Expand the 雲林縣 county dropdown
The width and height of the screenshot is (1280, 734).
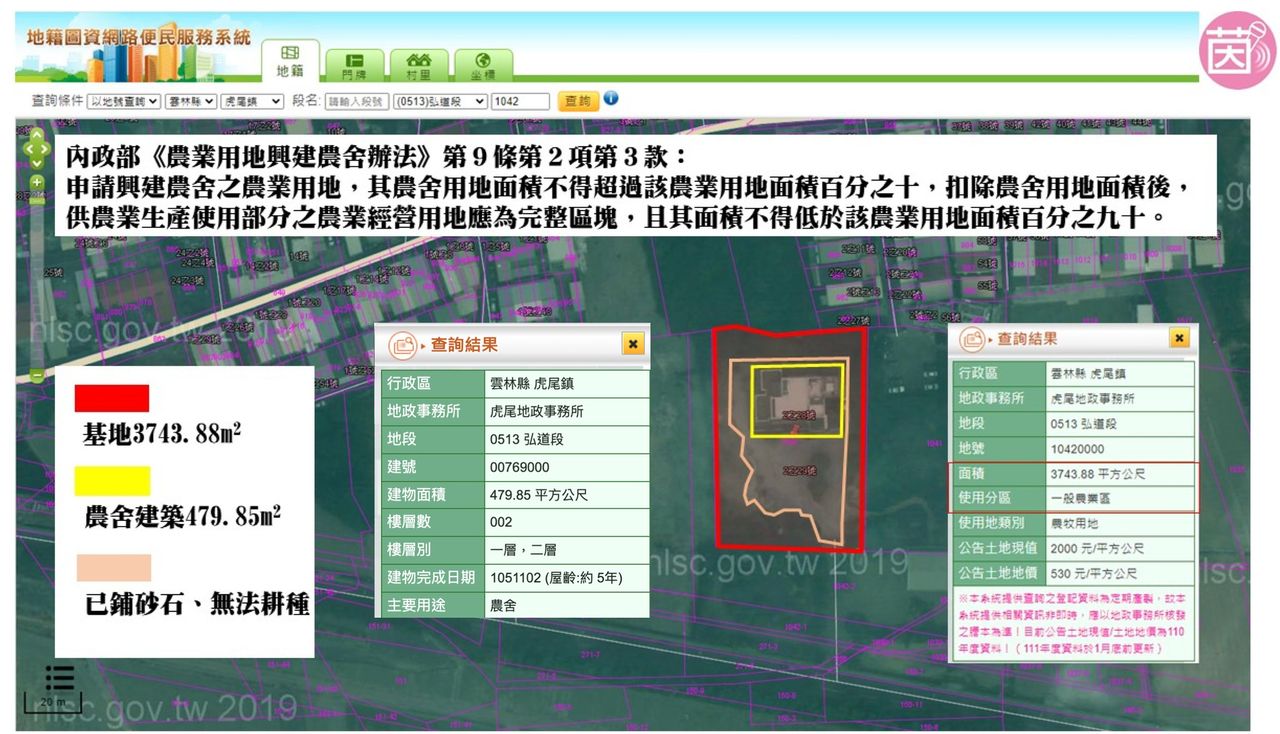tap(189, 101)
